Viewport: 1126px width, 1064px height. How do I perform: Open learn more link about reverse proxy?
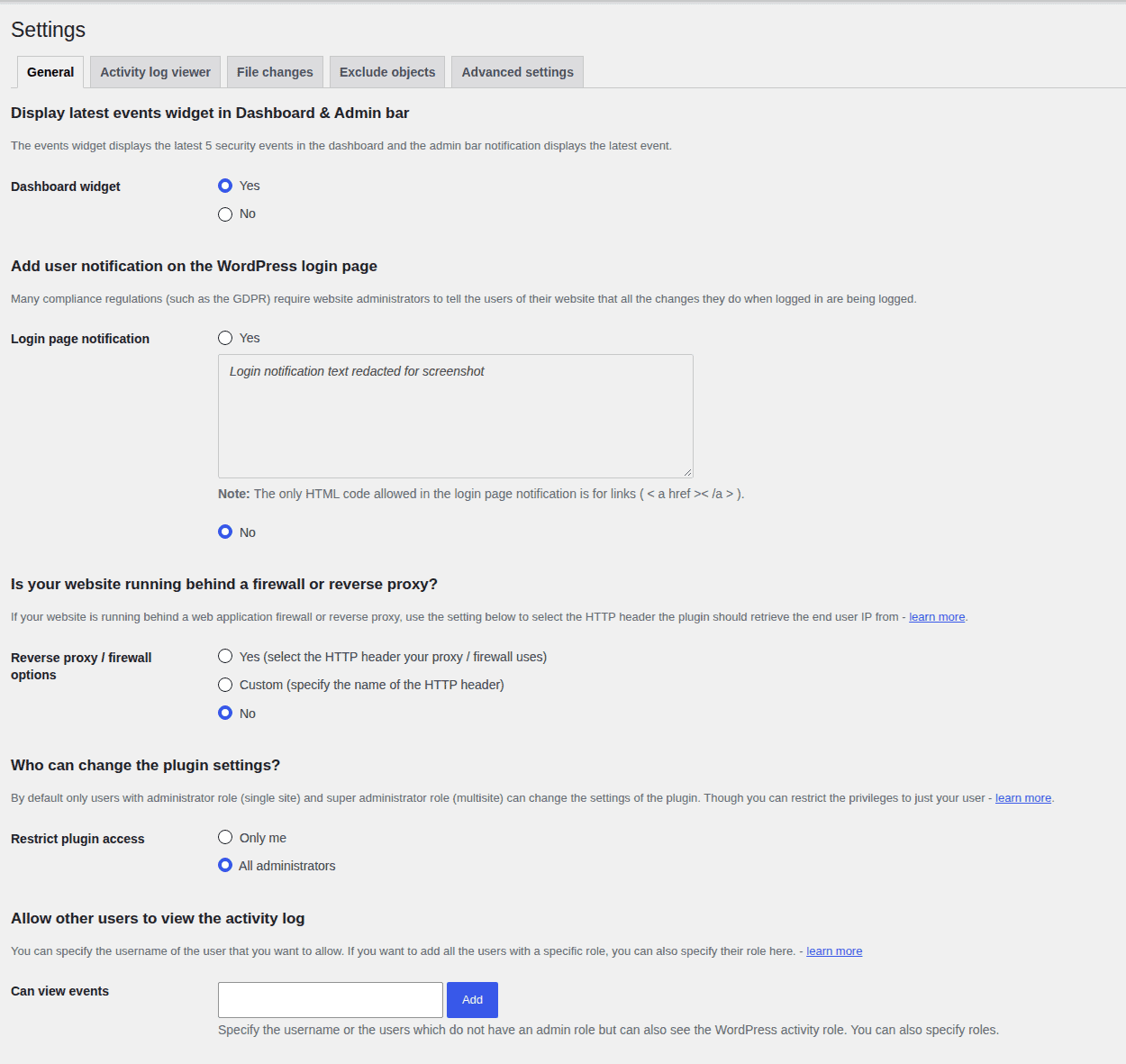point(937,617)
